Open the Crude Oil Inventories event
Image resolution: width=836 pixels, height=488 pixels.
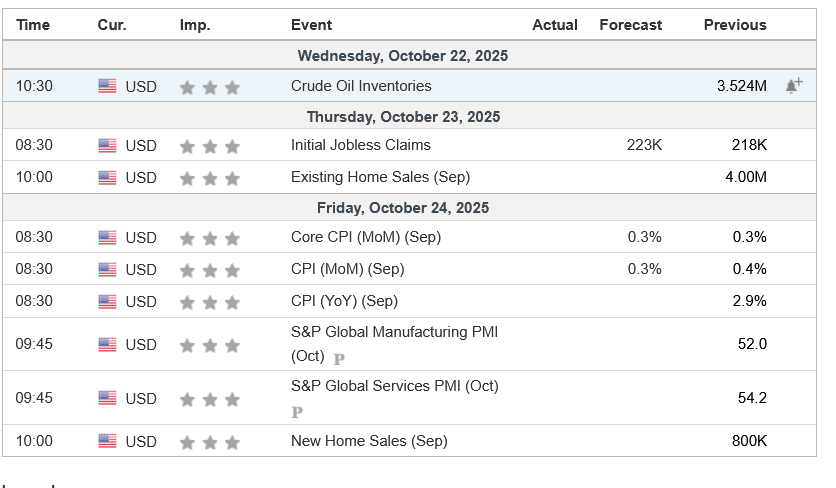361,86
